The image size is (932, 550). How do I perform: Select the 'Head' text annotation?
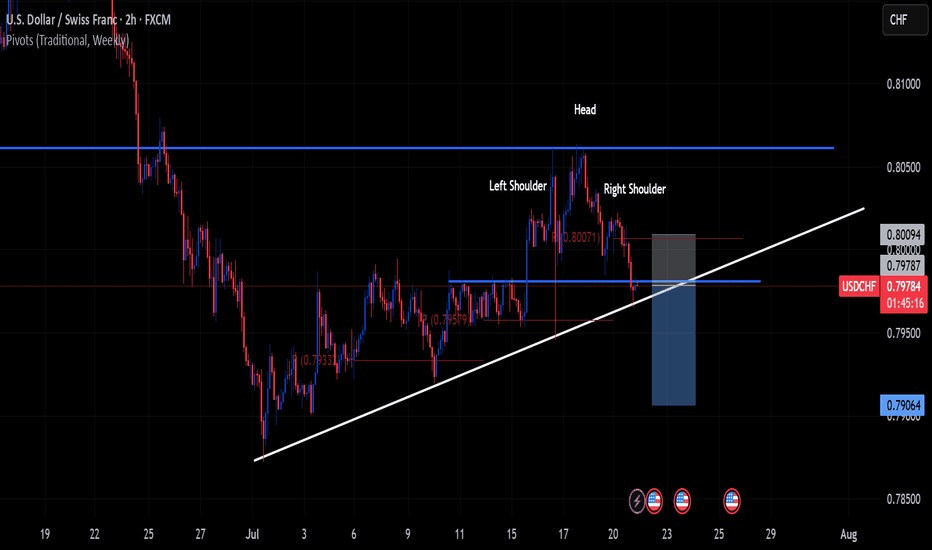point(585,109)
